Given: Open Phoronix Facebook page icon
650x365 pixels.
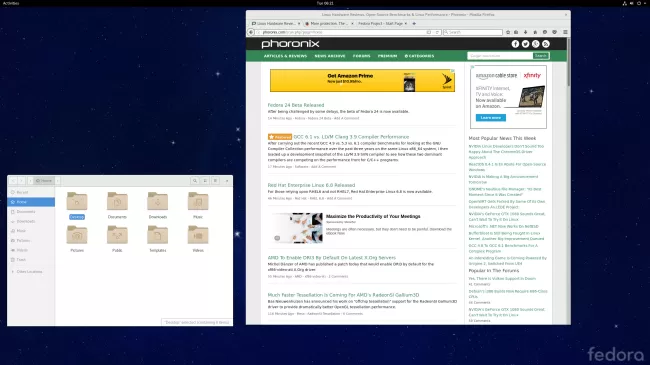Looking at the screenshot, I should point(515,44).
